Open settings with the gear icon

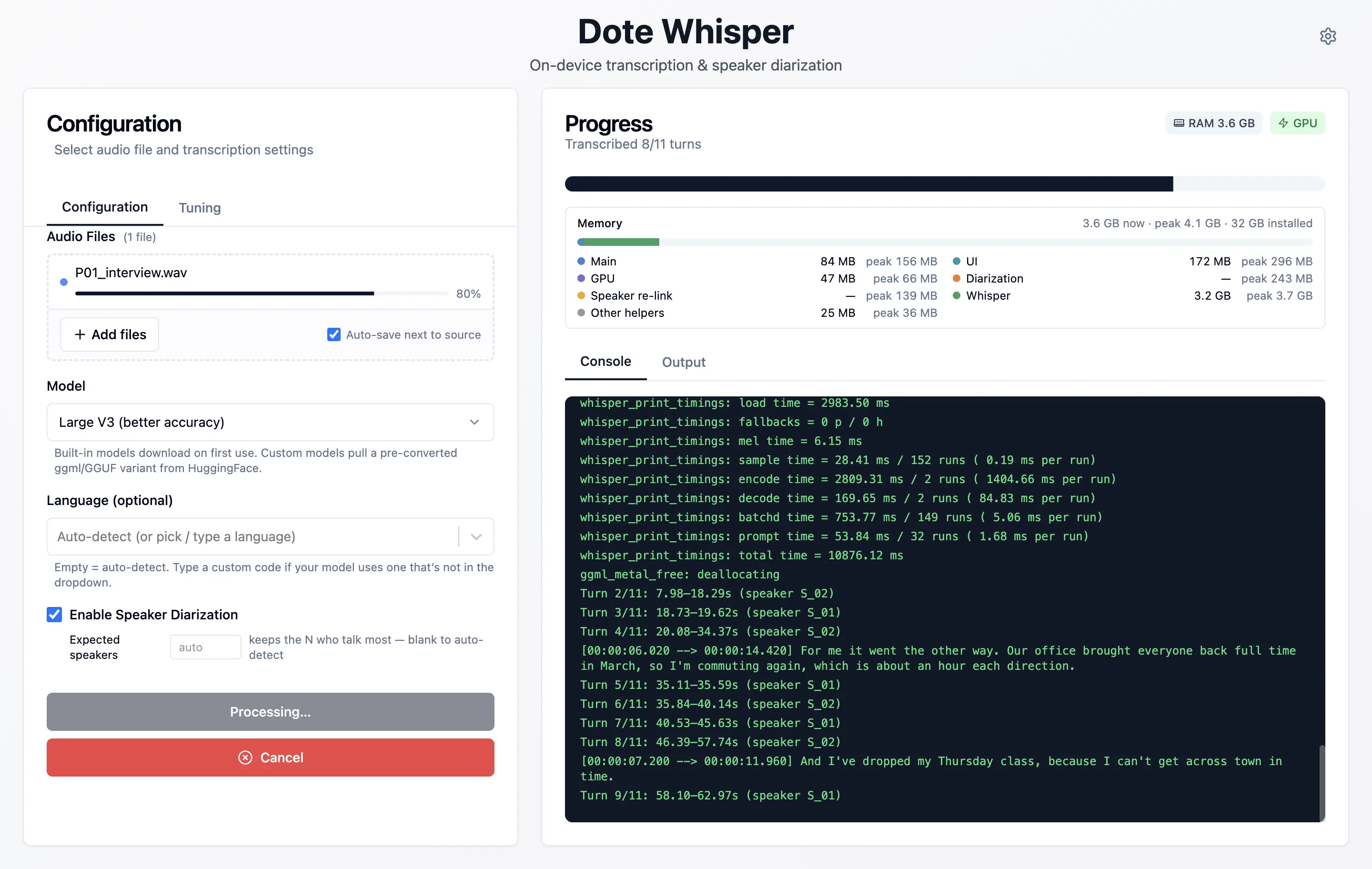1328,36
